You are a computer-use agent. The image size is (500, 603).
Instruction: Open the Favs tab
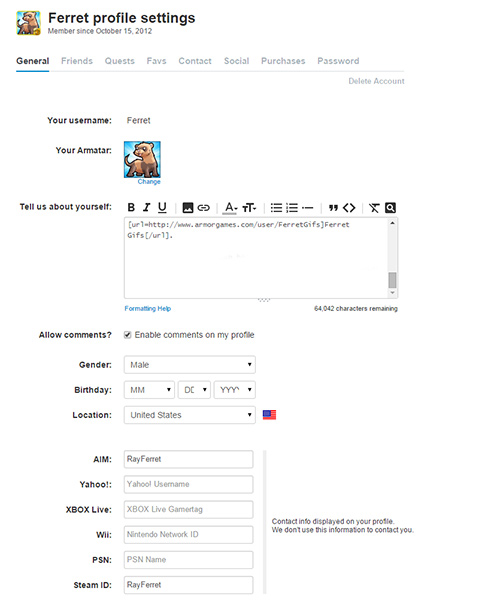click(x=157, y=61)
